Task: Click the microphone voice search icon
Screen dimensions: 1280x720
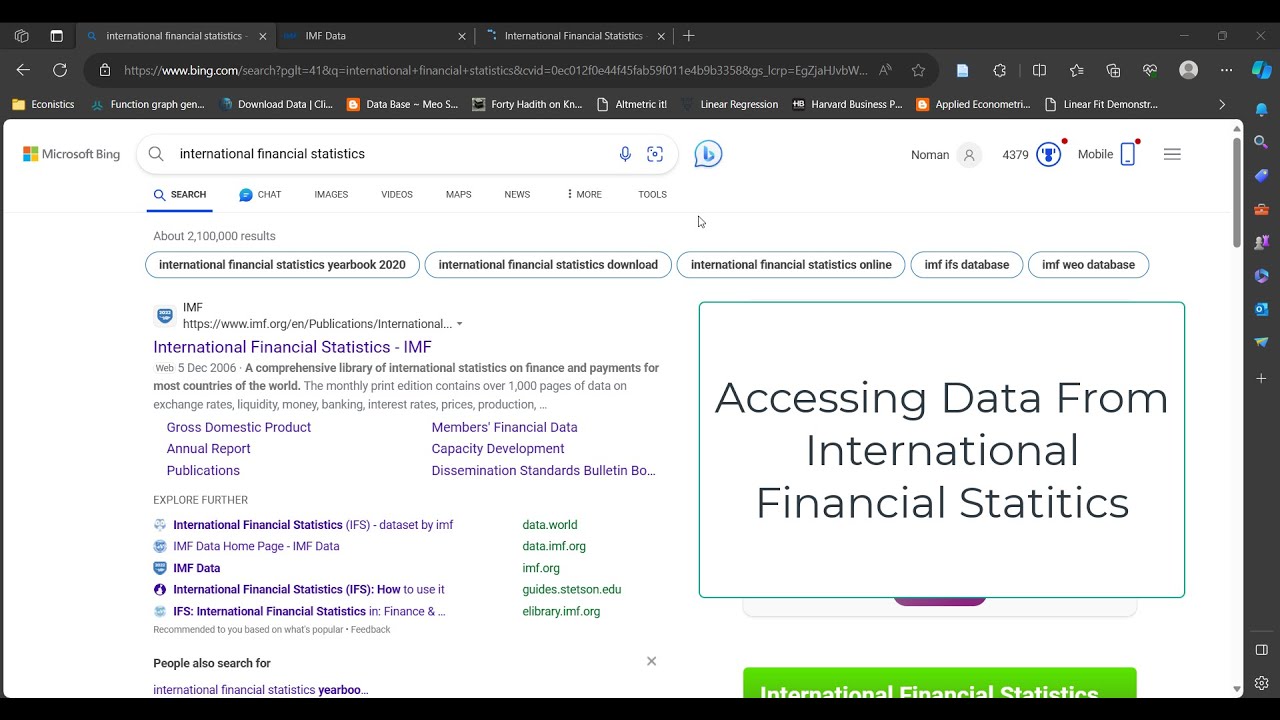Action: coord(625,154)
